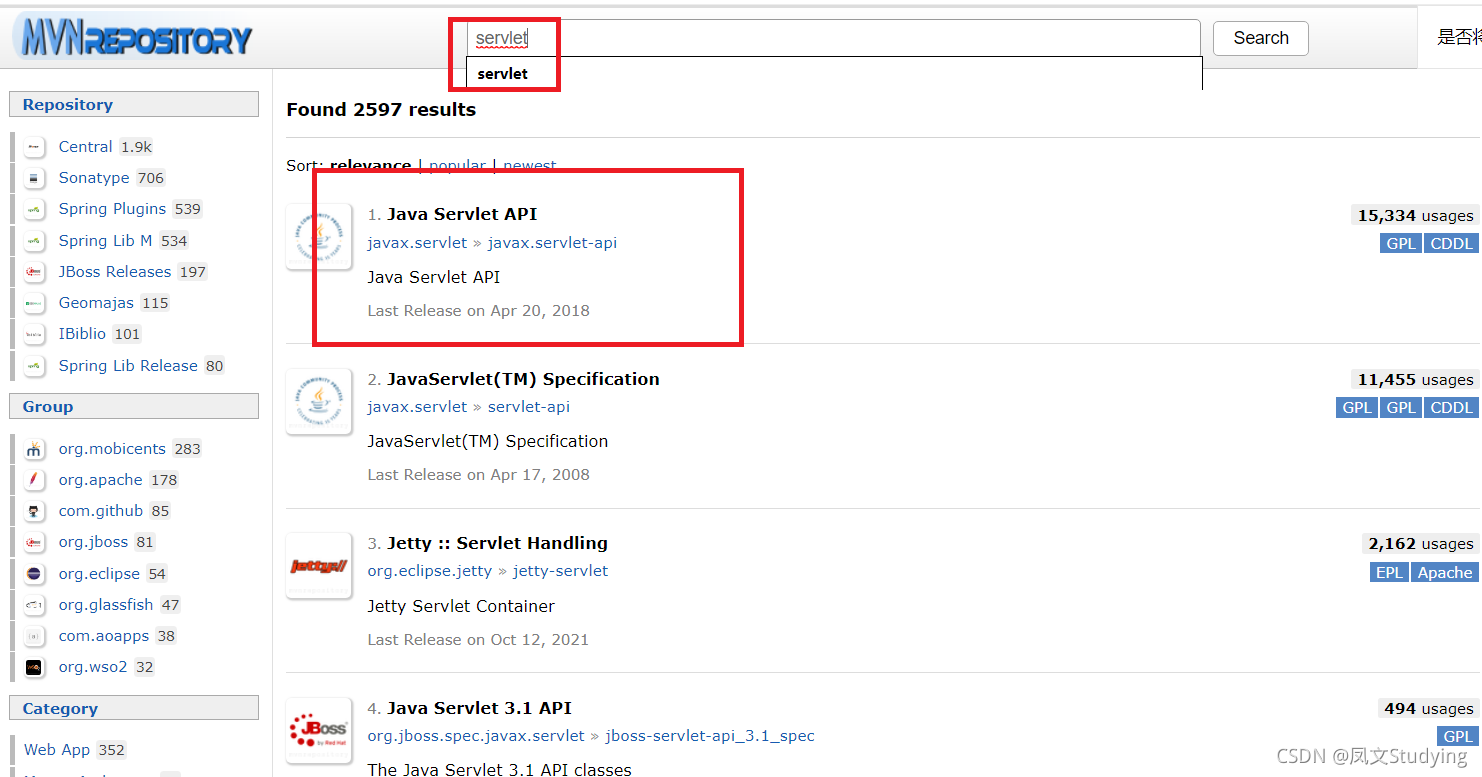Filter by Web App category

tap(57, 750)
